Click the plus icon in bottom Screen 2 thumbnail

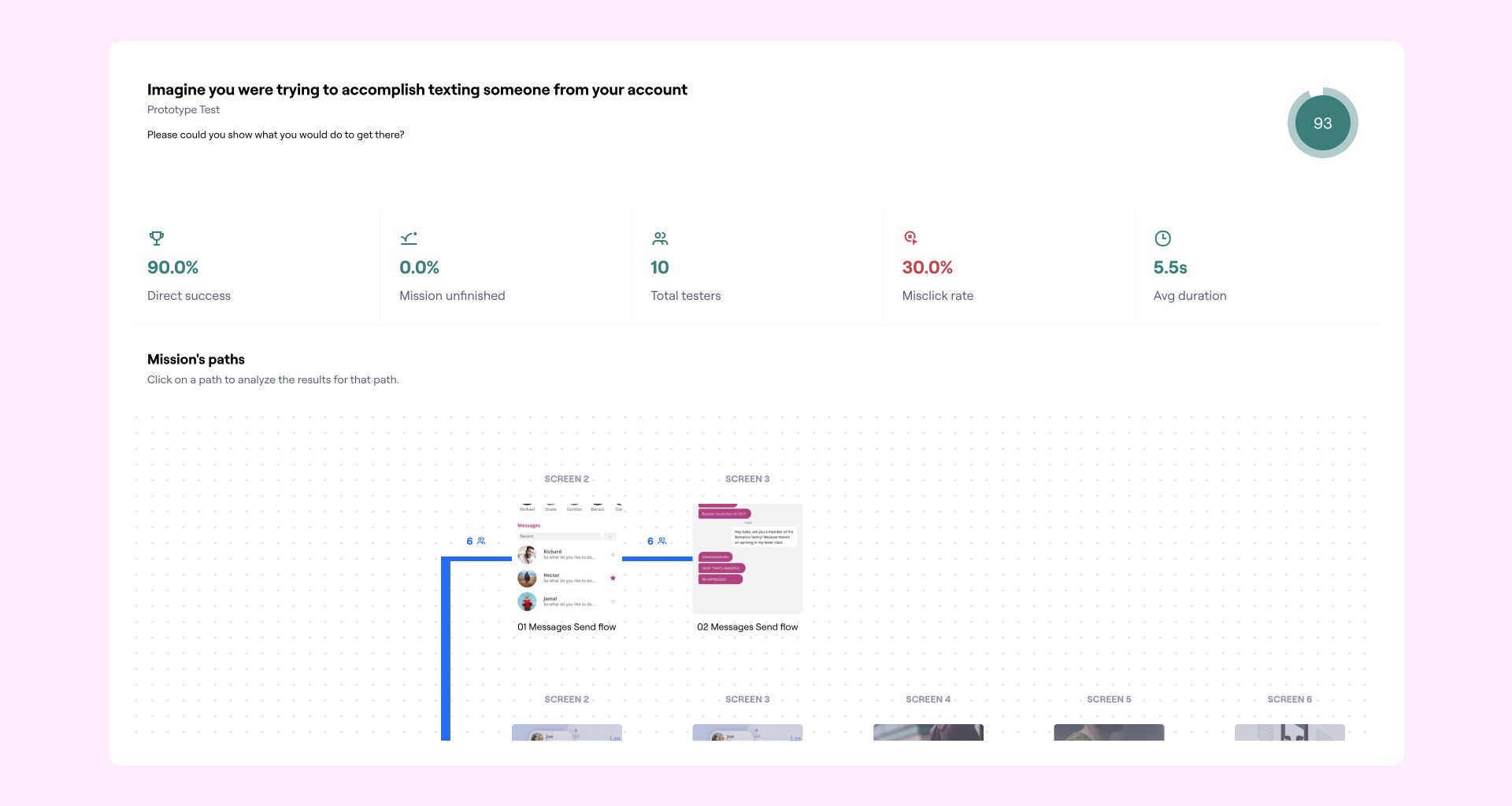576,730
